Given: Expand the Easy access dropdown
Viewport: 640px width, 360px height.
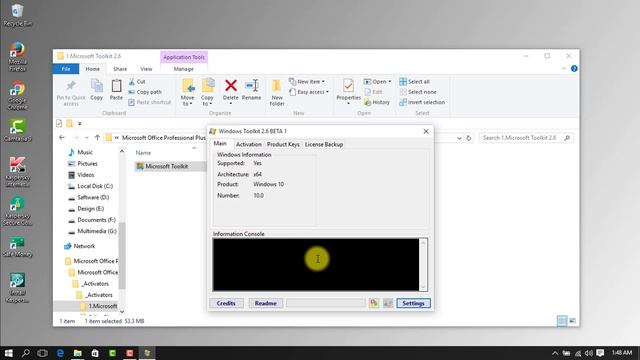Looking at the screenshot, I should [x=309, y=92].
